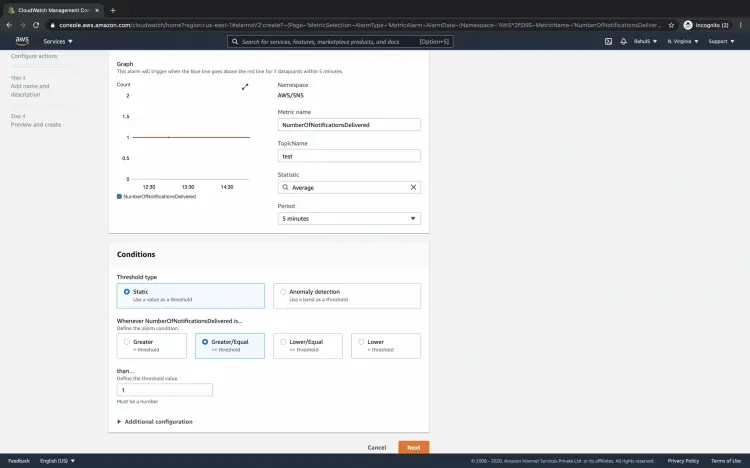Click the threshold value input field
This screenshot has height=468, width=750.
(x=165, y=390)
